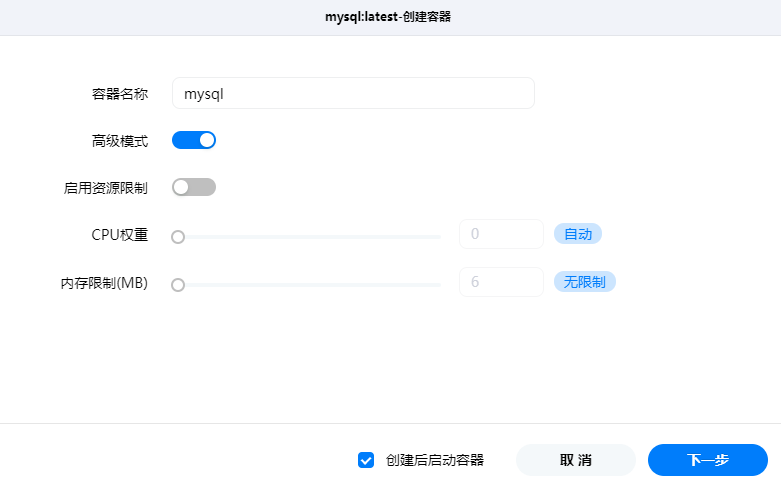Click the CPU权重 slider handle
Screen dimensions: 781x492
(x=178, y=237)
